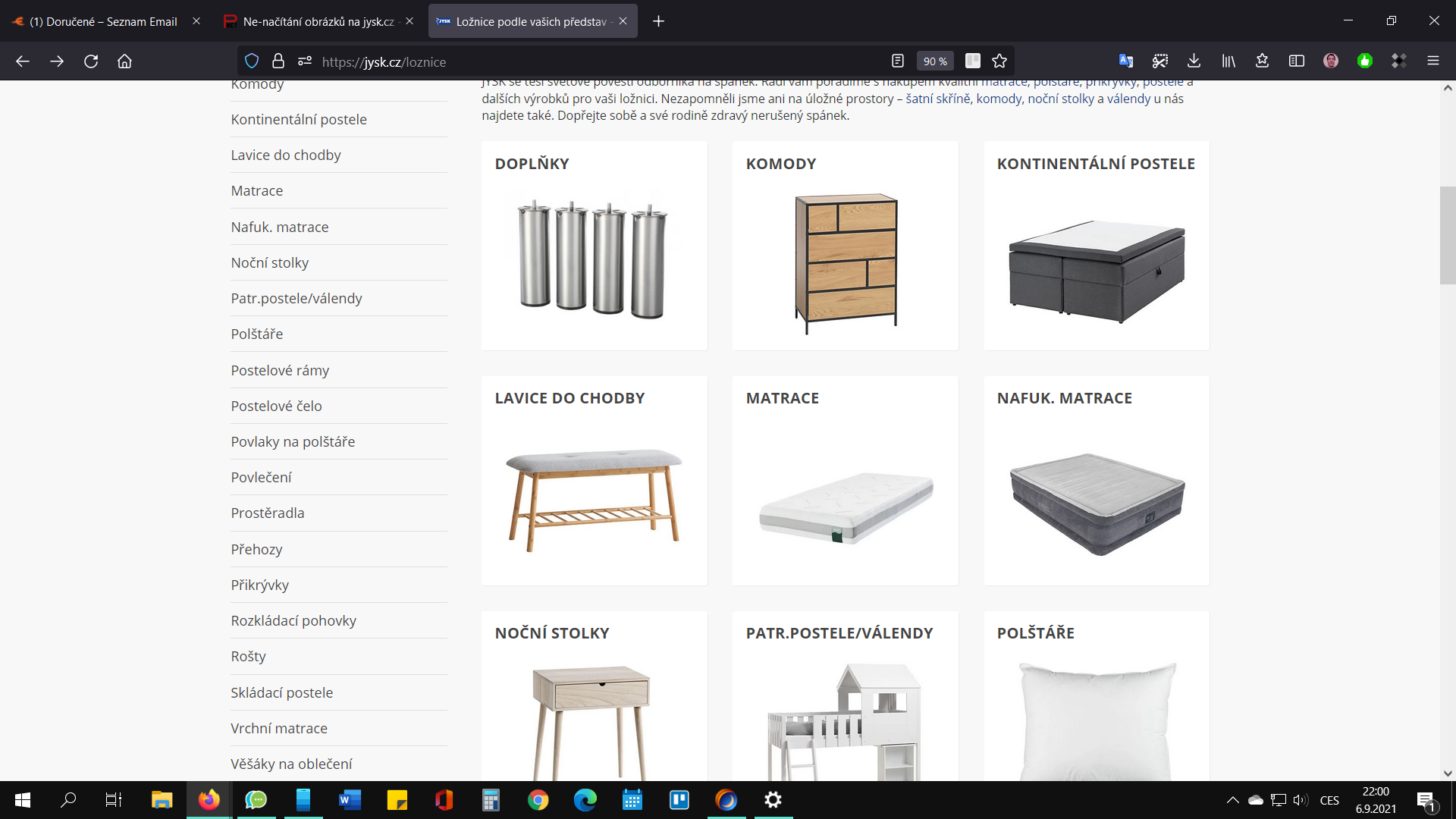This screenshot has height=819, width=1456.
Task: Open the Firefox library icon
Action: 1228,61
